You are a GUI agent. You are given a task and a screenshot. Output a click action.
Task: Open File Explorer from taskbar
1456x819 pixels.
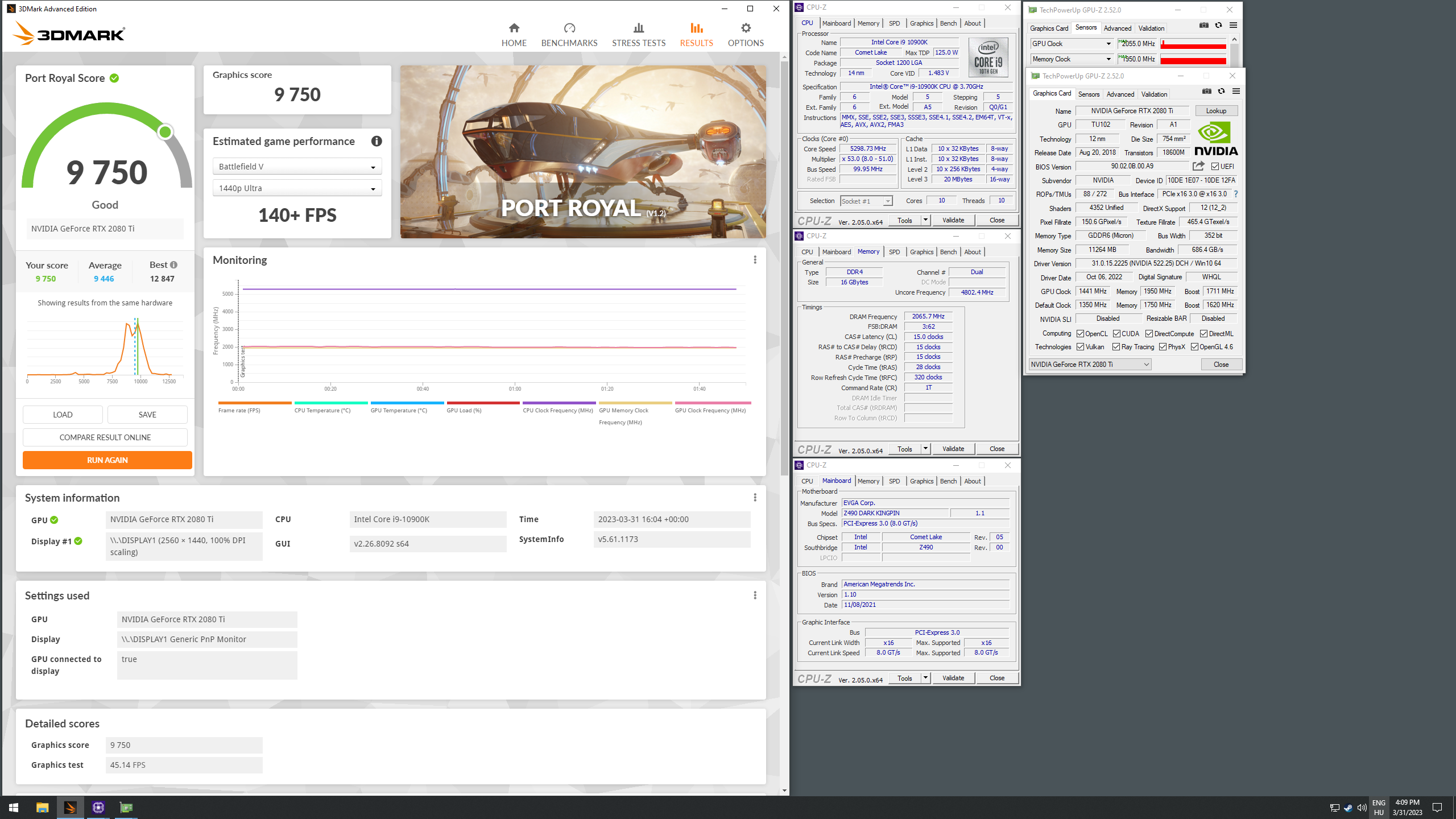(x=42, y=807)
